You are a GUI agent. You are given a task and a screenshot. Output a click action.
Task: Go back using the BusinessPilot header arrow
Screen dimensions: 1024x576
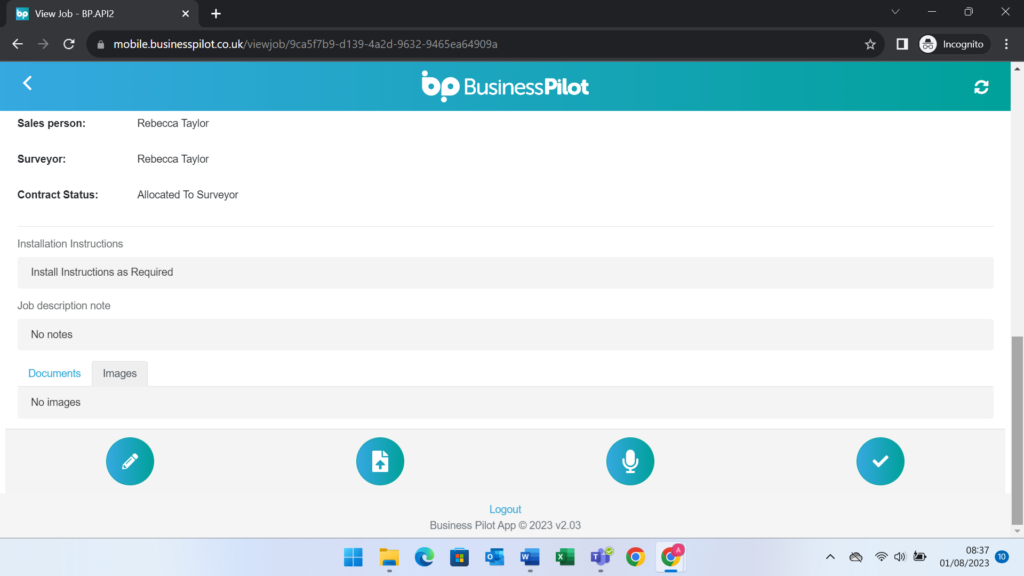pyautogui.click(x=27, y=83)
